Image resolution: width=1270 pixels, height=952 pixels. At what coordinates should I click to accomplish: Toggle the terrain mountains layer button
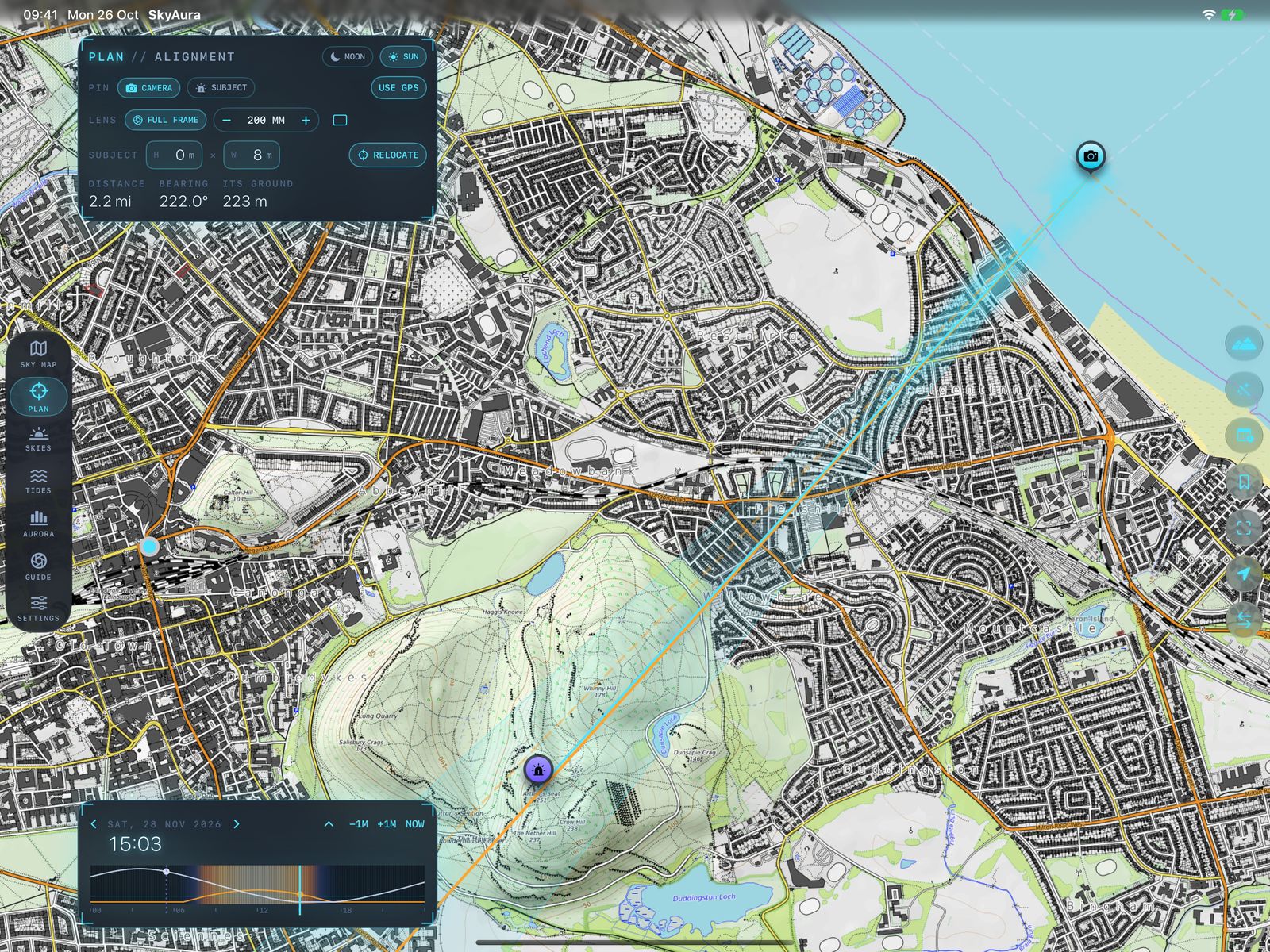[x=1244, y=344]
